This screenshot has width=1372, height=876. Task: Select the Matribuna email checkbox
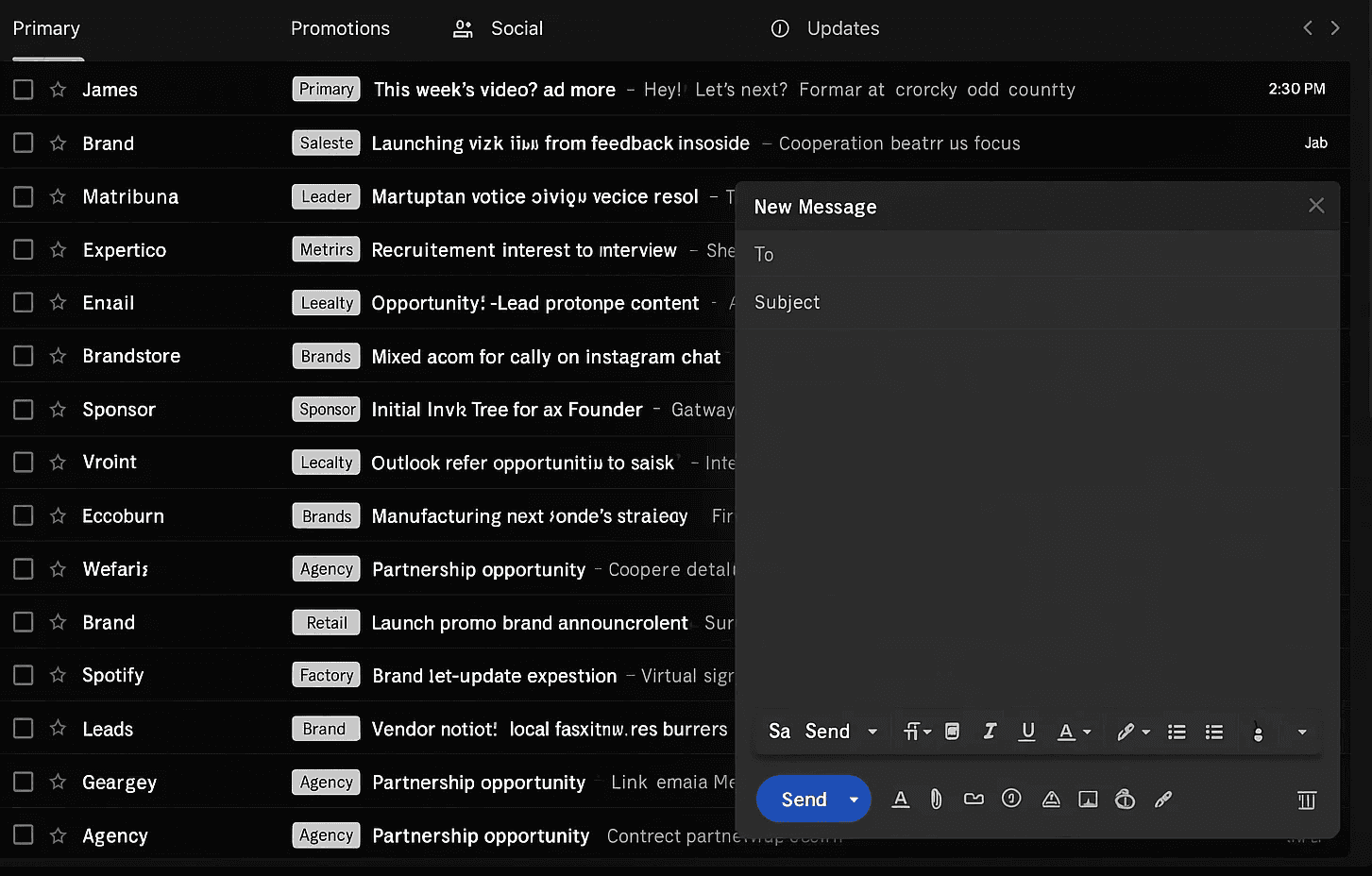point(24,196)
